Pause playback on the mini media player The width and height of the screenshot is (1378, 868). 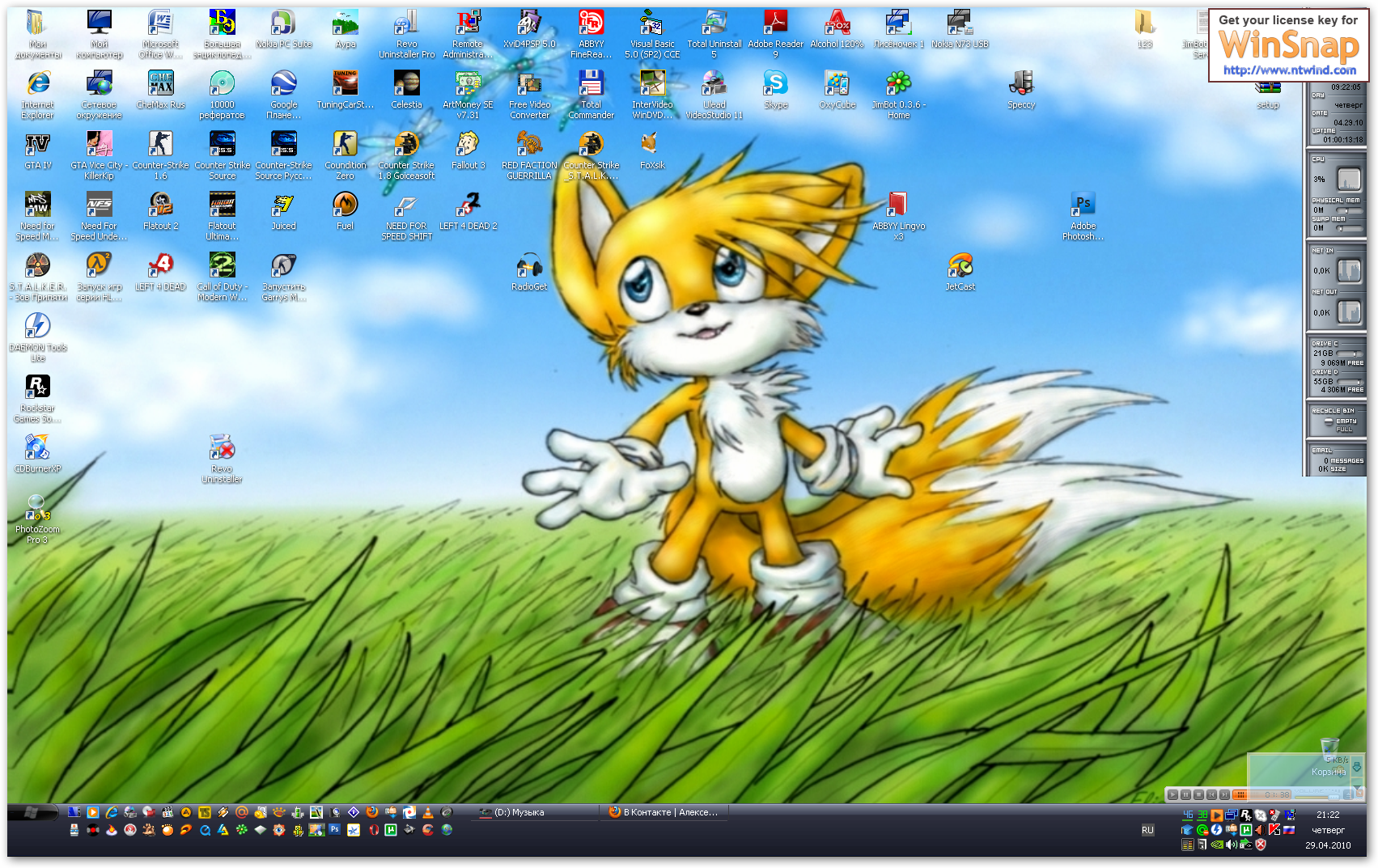pos(1185,795)
